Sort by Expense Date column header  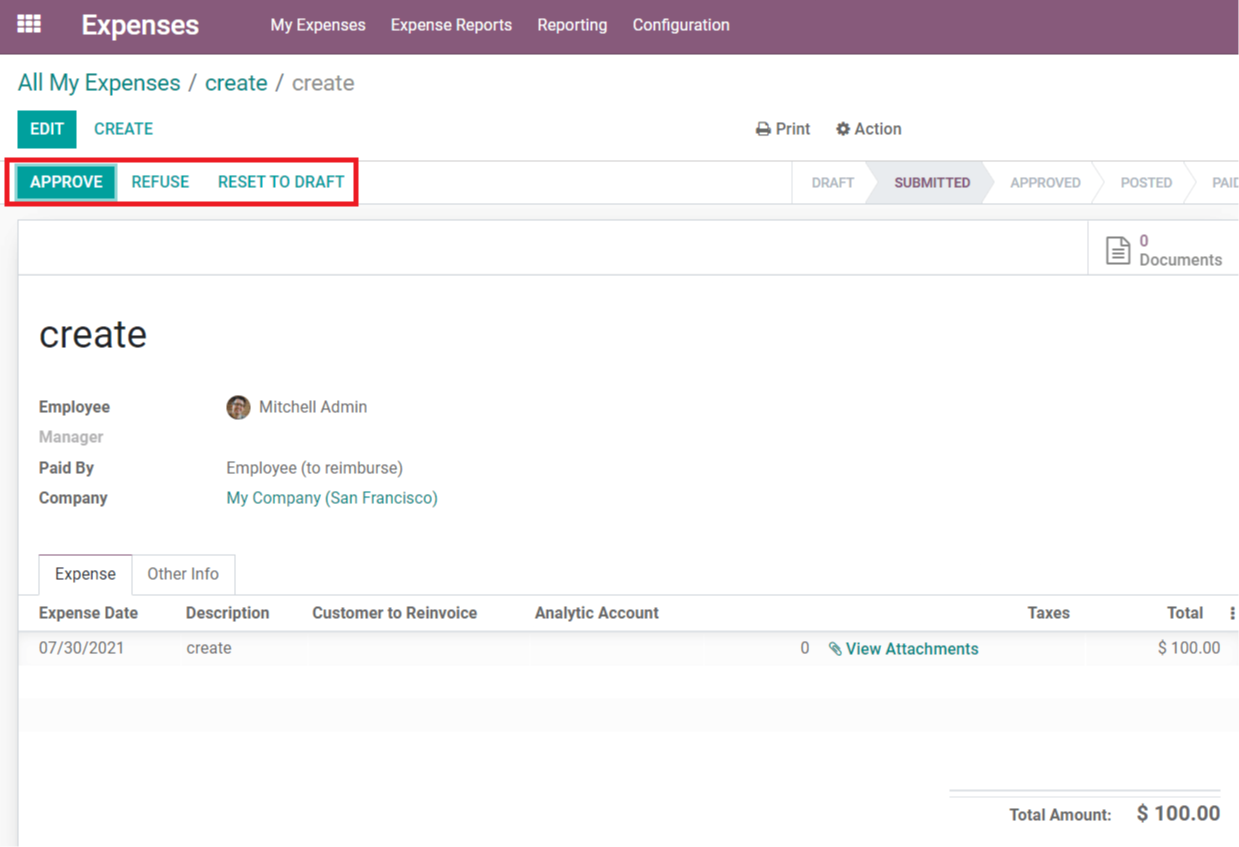88,613
